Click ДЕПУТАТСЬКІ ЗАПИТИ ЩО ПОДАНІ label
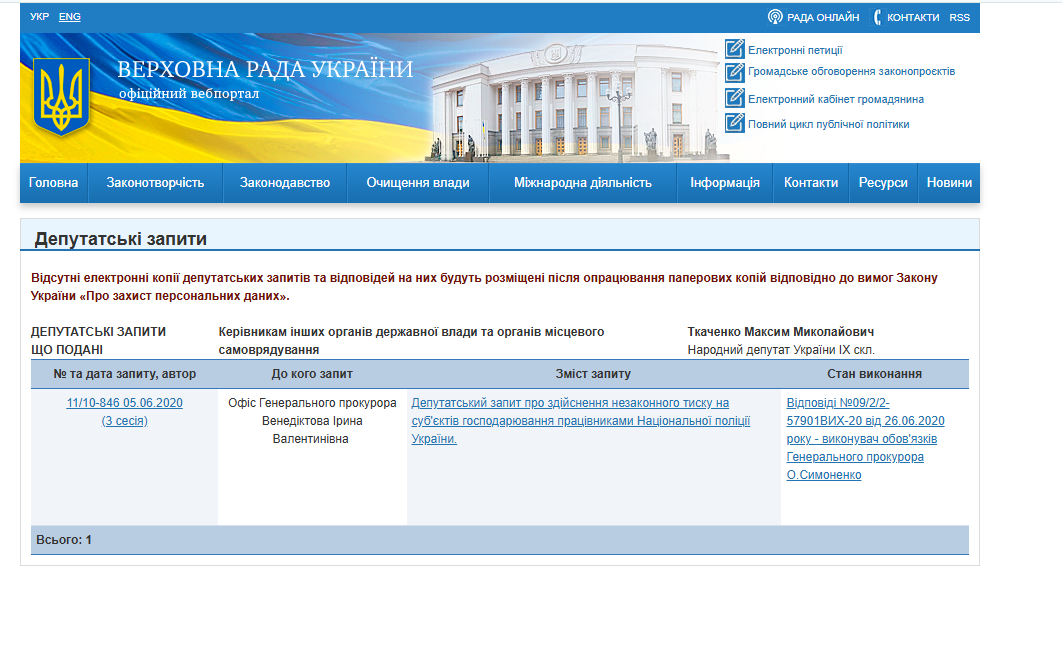The height and width of the screenshot is (651, 1062). tap(98, 341)
